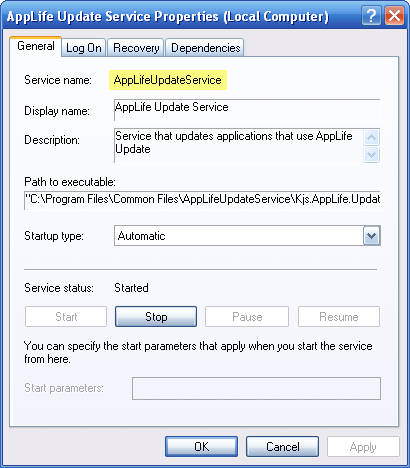The image size is (410, 468).
Task: Confirm changes with OK
Action: click(202, 447)
